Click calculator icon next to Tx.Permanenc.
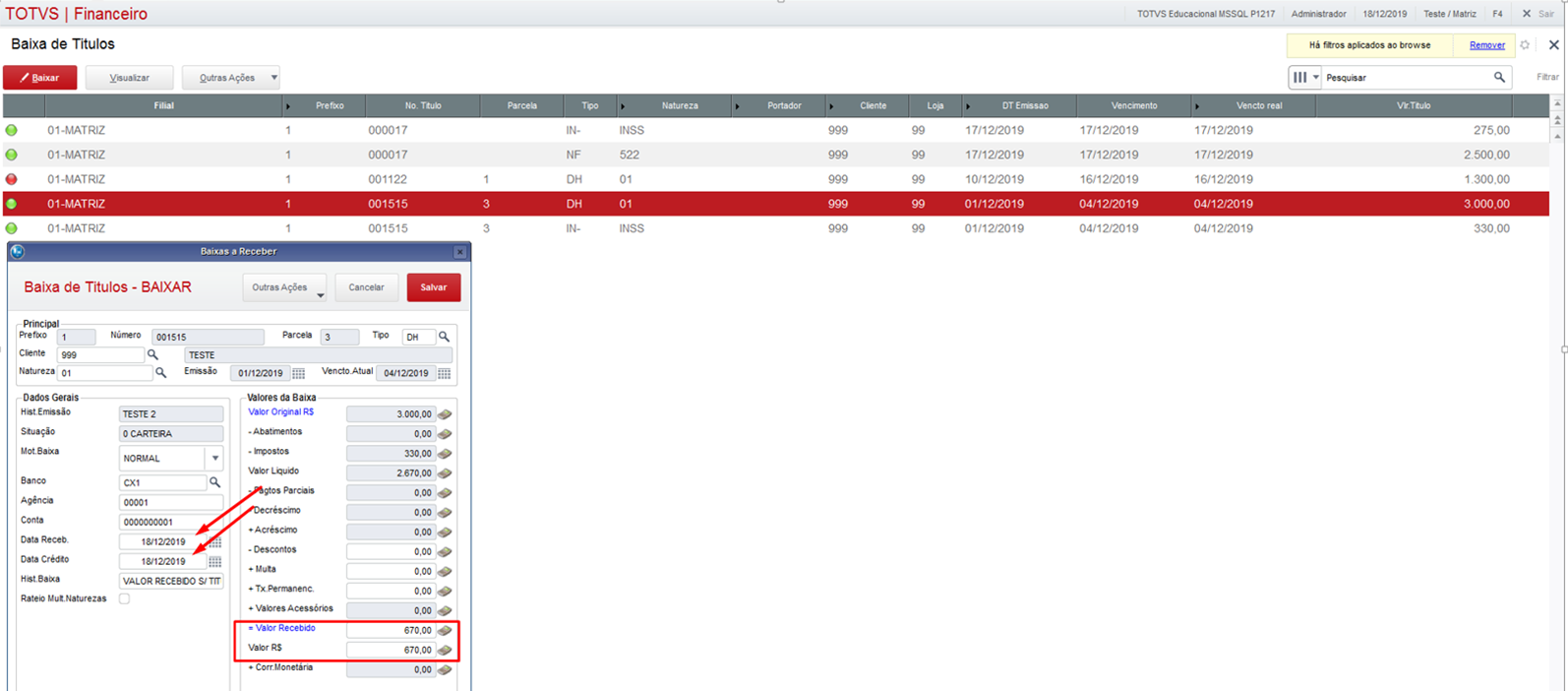This screenshot has width=1568, height=691. tap(445, 592)
